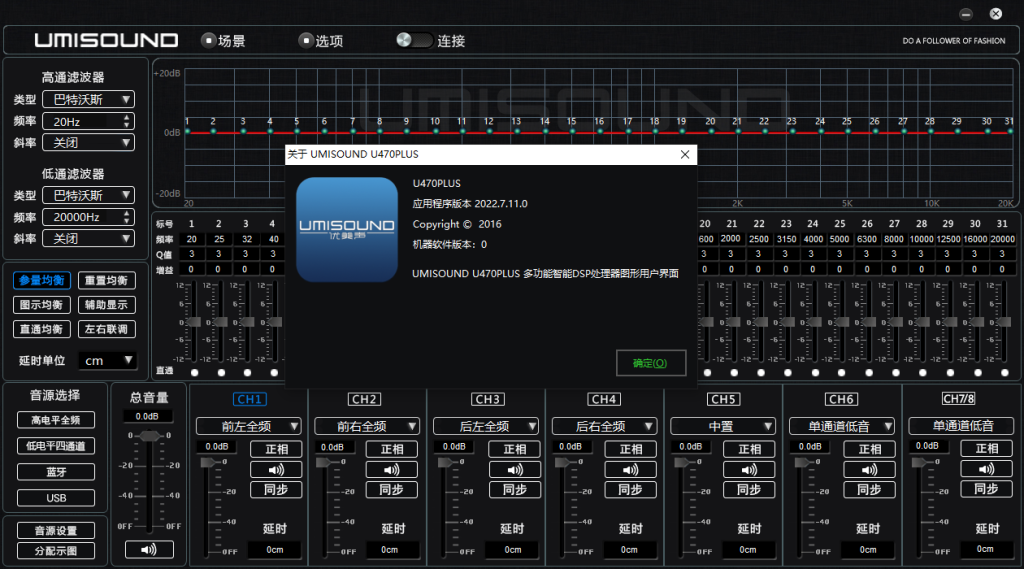Select the CH4 channel tab

[603, 398]
